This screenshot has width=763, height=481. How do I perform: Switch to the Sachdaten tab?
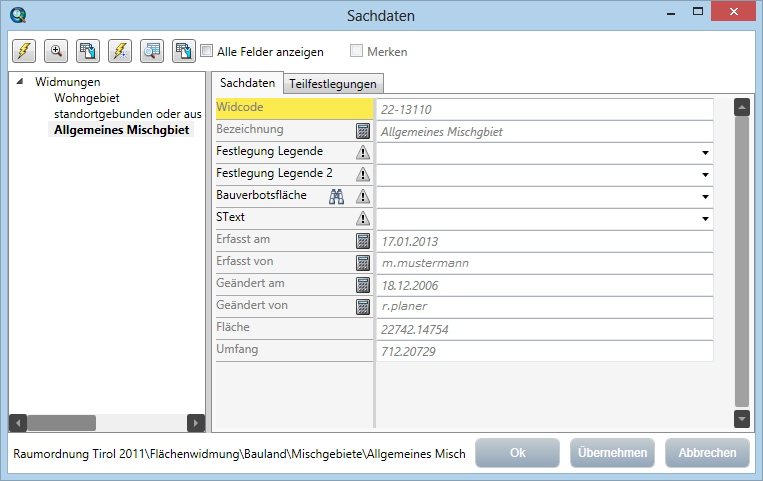(x=247, y=83)
